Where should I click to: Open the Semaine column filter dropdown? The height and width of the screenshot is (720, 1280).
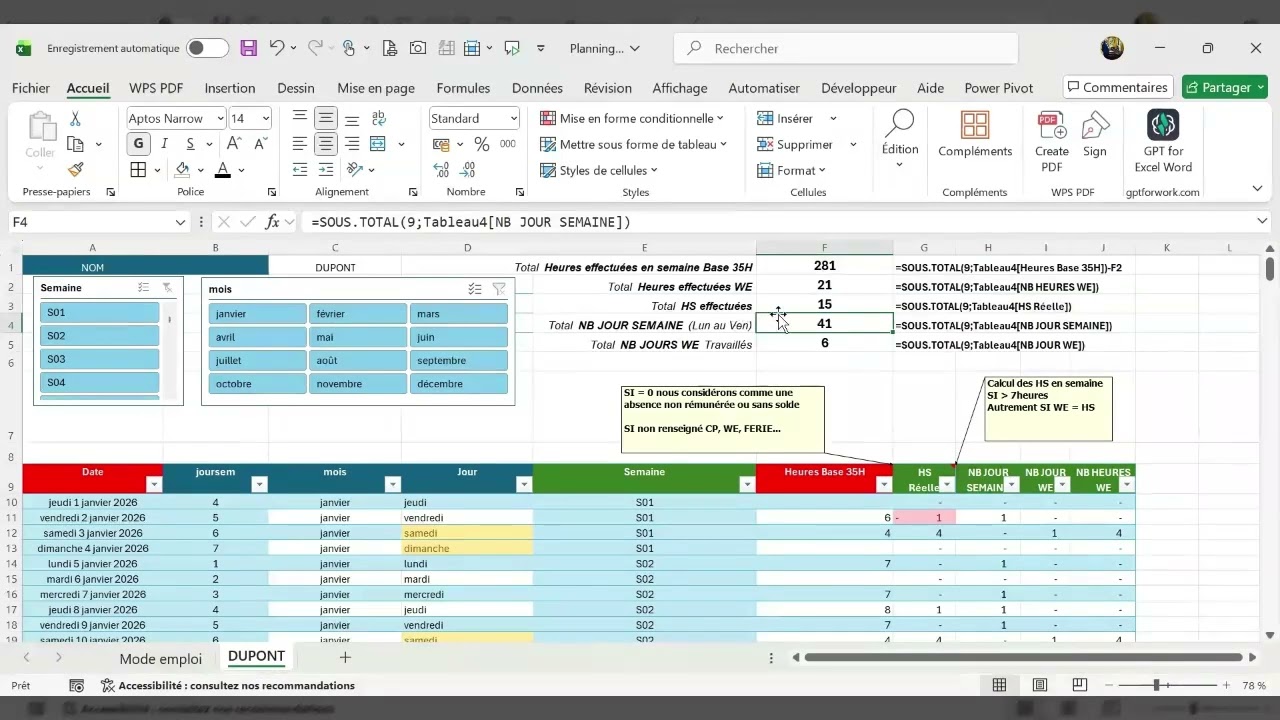pos(746,485)
